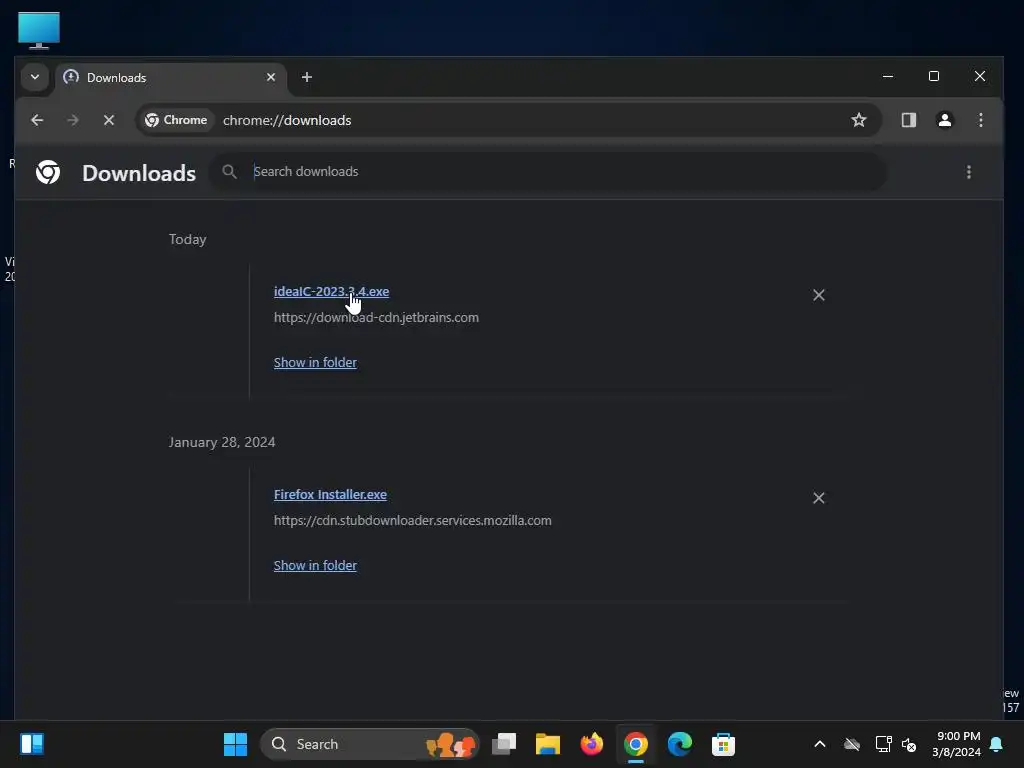Click the Today date heading
The height and width of the screenshot is (768, 1024).
click(187, 240)
